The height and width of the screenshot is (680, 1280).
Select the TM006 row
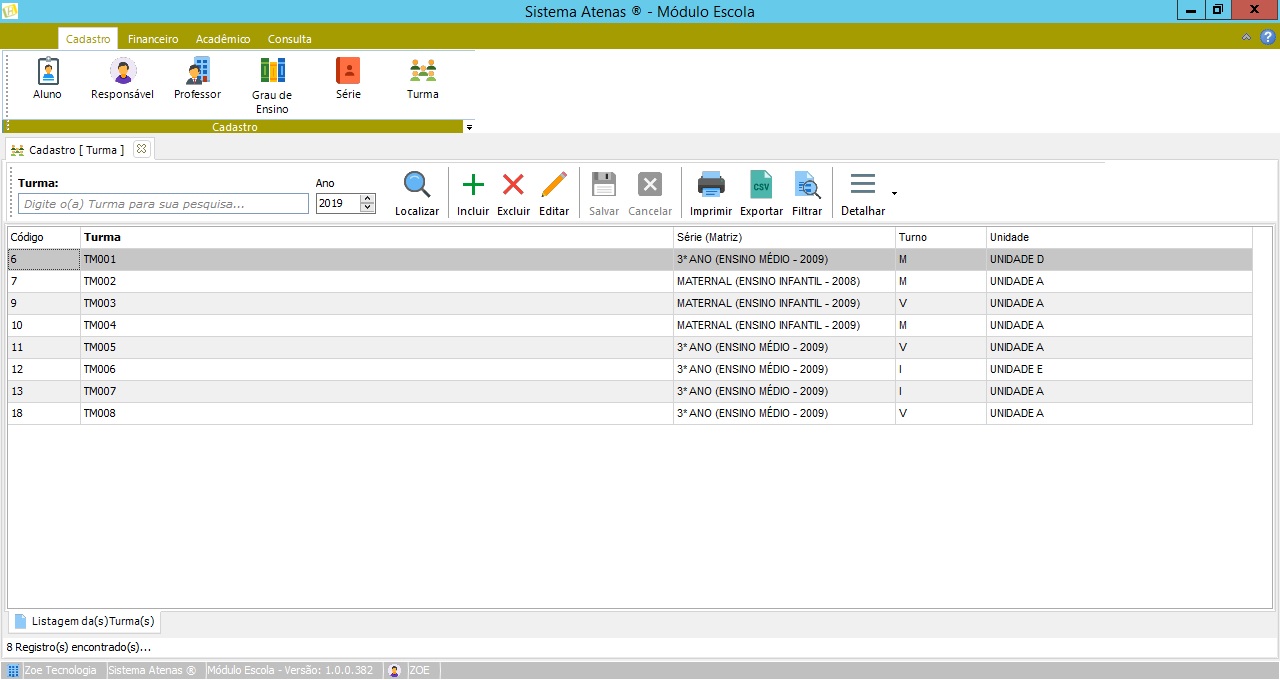point(630,369)
